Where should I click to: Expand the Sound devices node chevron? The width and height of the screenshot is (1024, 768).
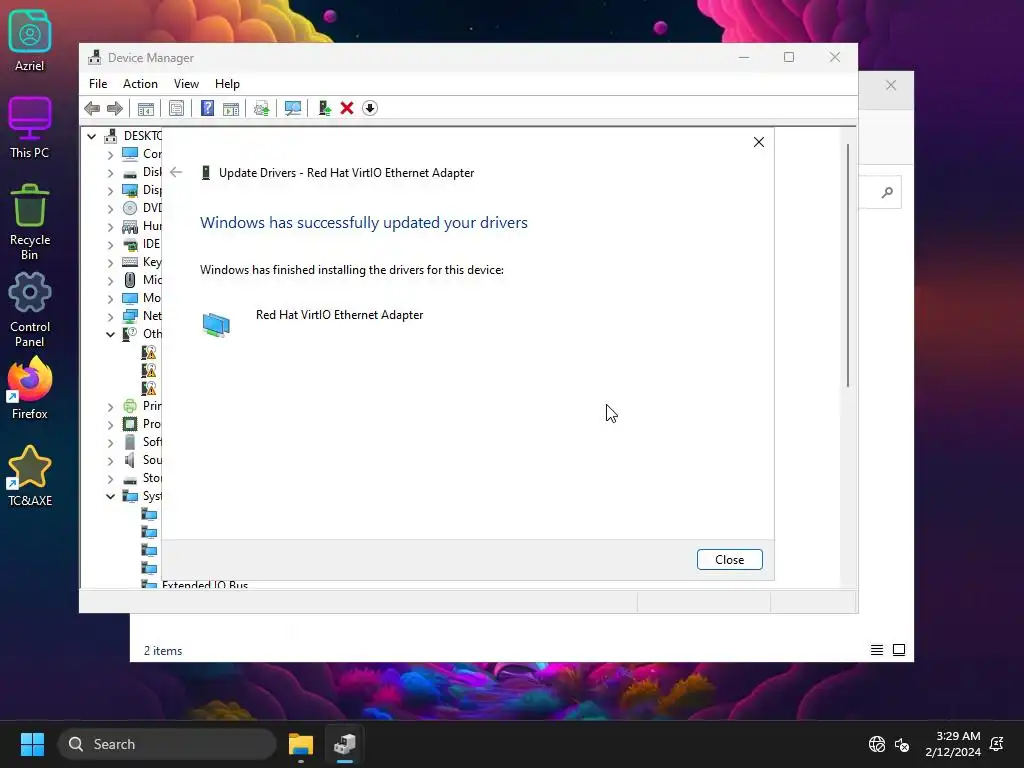coord(110,460)
